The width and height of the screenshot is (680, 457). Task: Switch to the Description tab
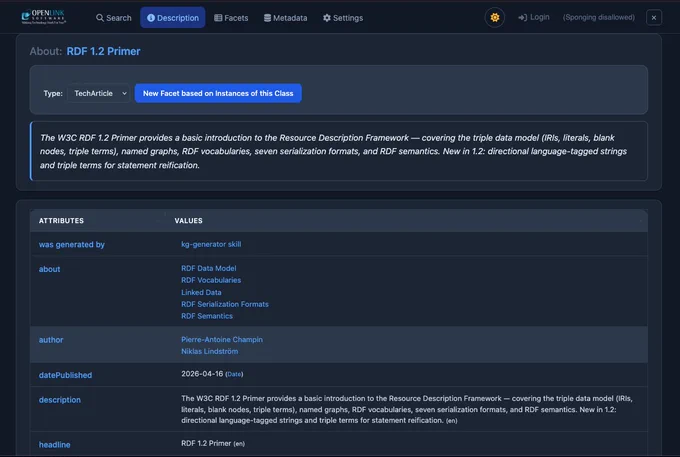173,18
